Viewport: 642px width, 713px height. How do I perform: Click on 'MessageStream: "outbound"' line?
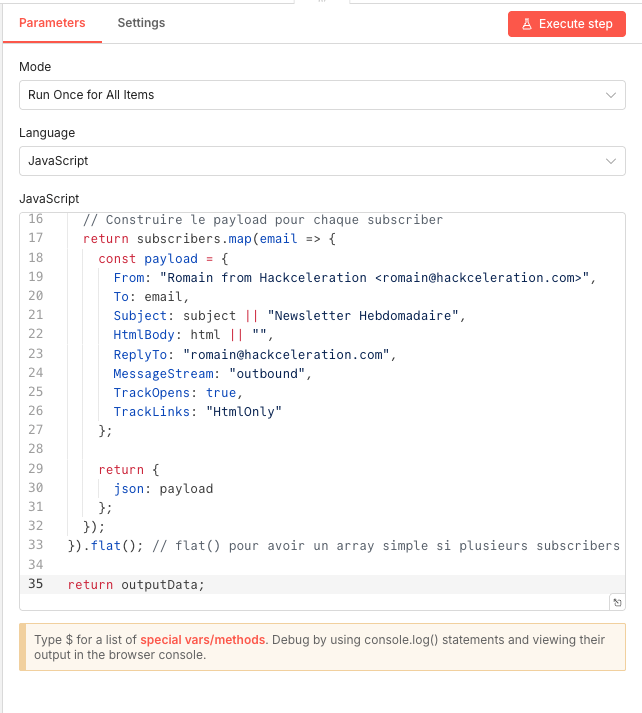[x=212, y=373]
